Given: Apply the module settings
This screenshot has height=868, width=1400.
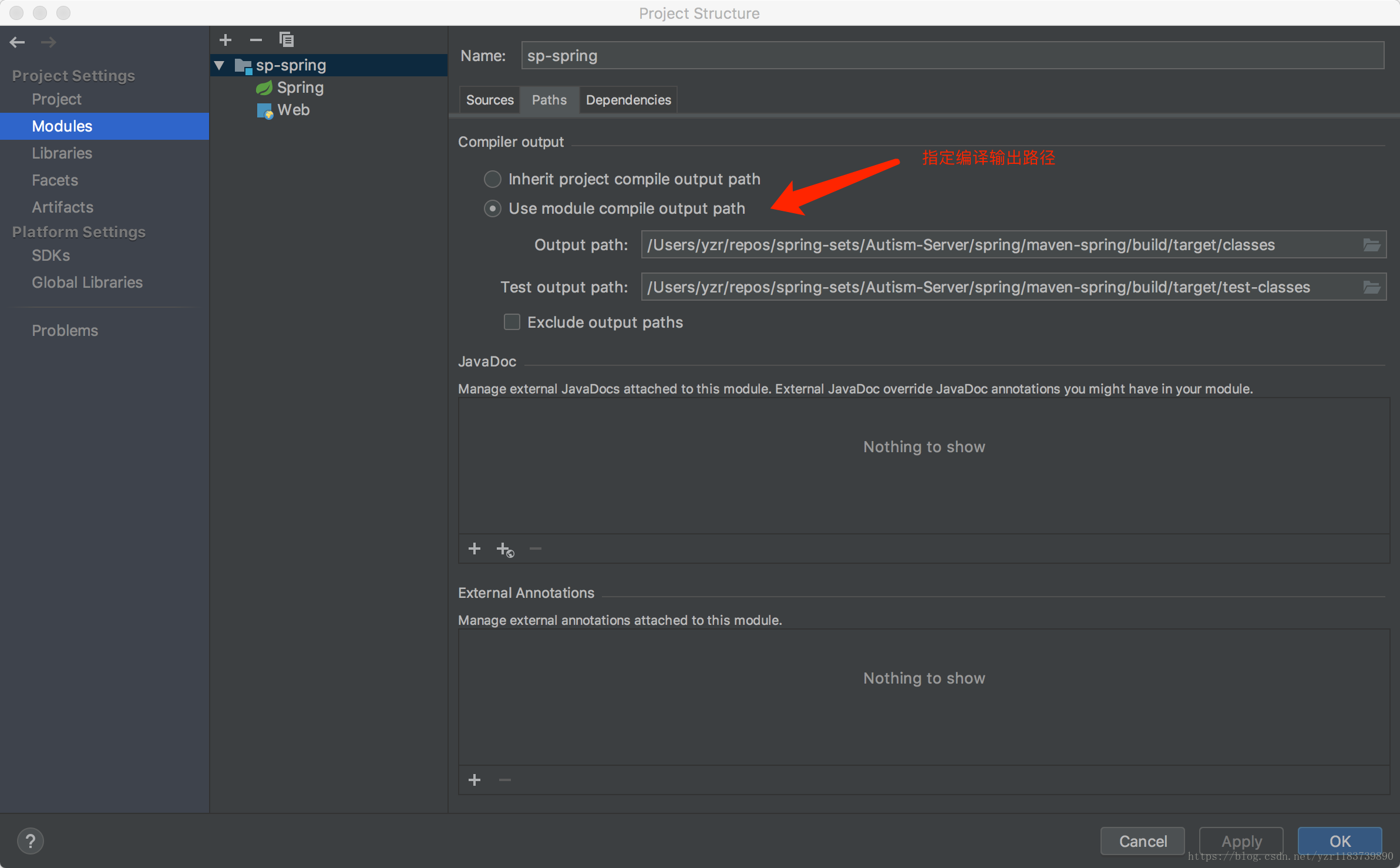Looking at the screenshot, I should coord(1240,841).
